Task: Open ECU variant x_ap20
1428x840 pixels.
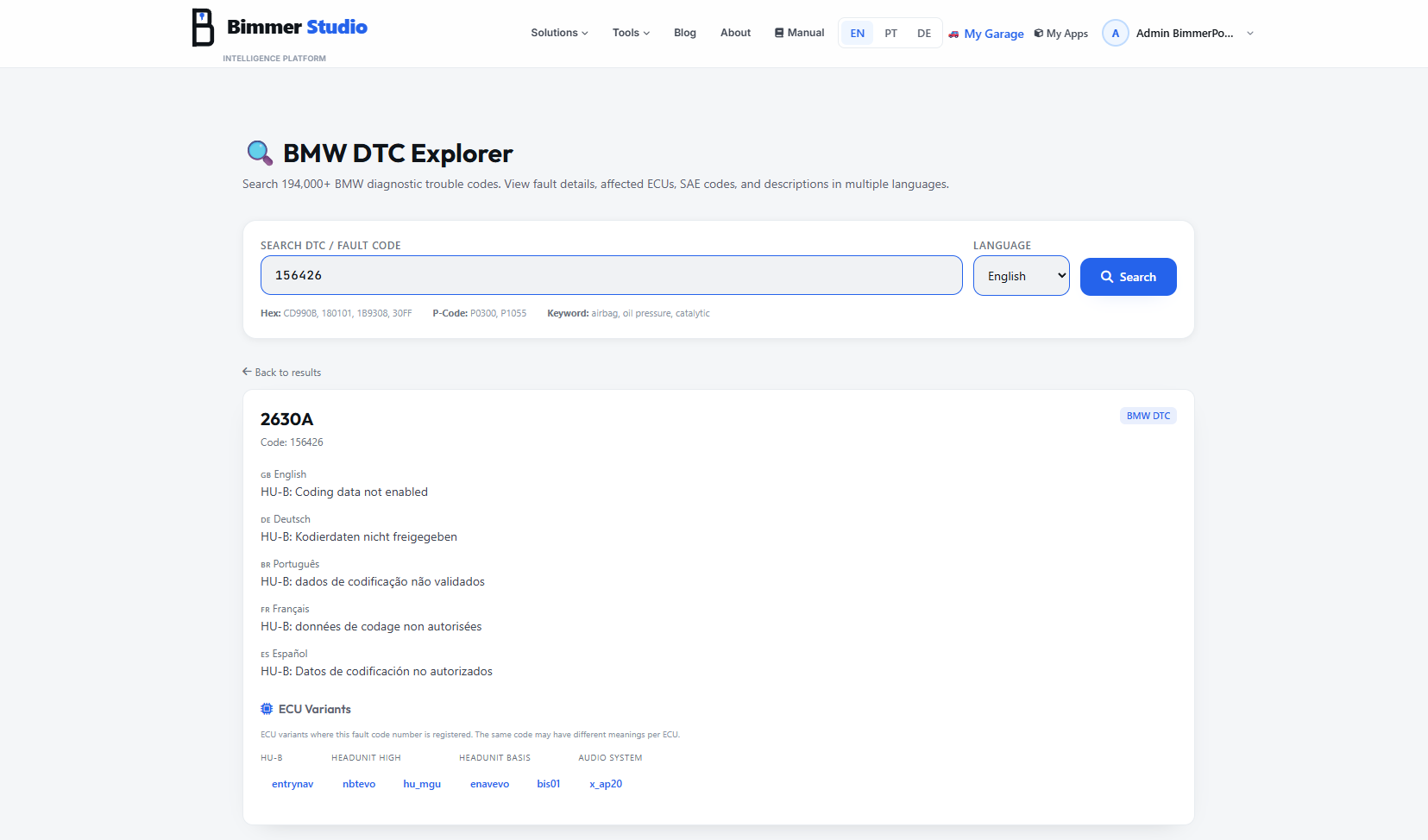Action: pos(606,784)
